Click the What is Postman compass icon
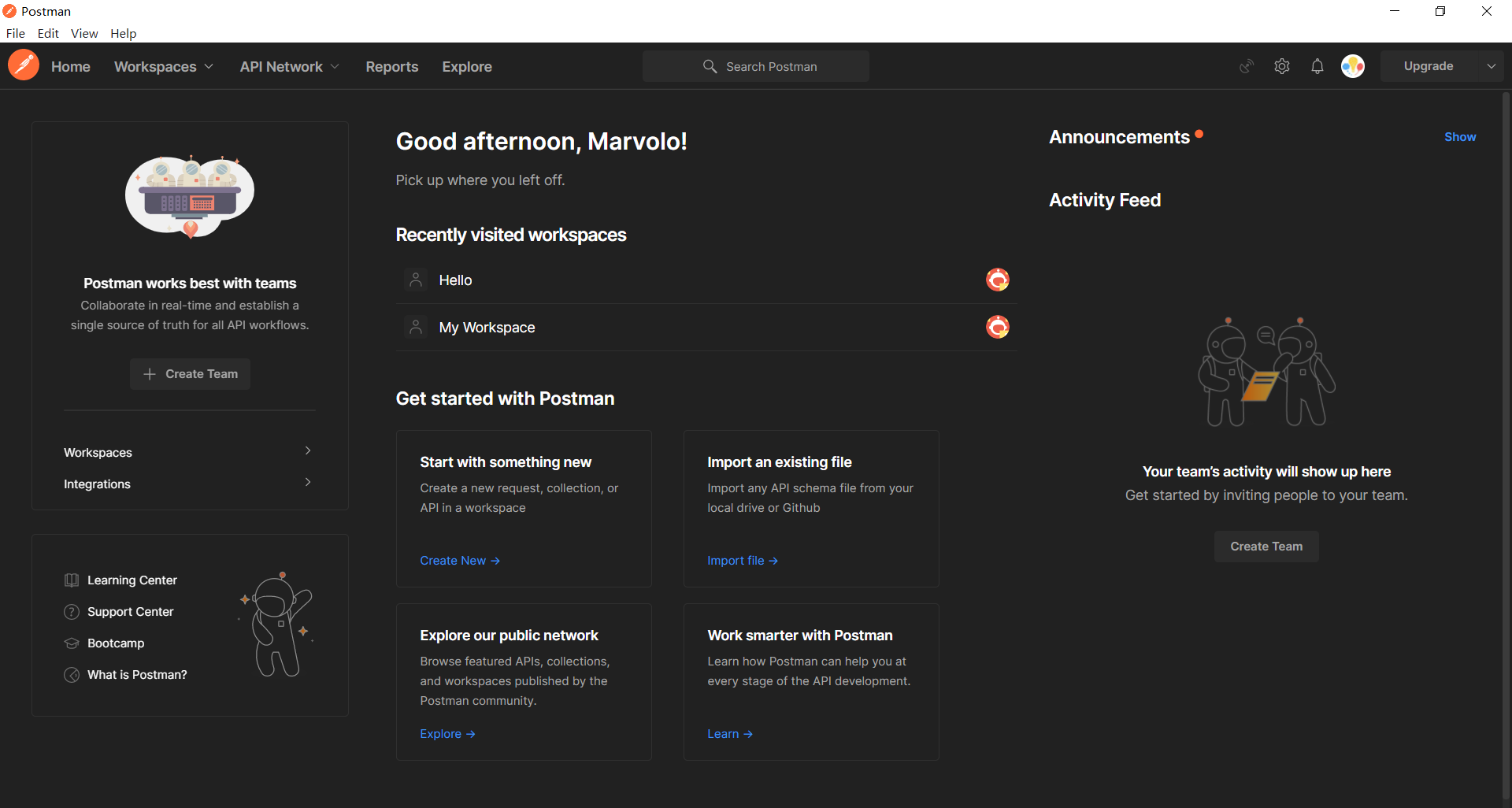1512x808 pixels. pyautogui.click(x=72, y=675)
